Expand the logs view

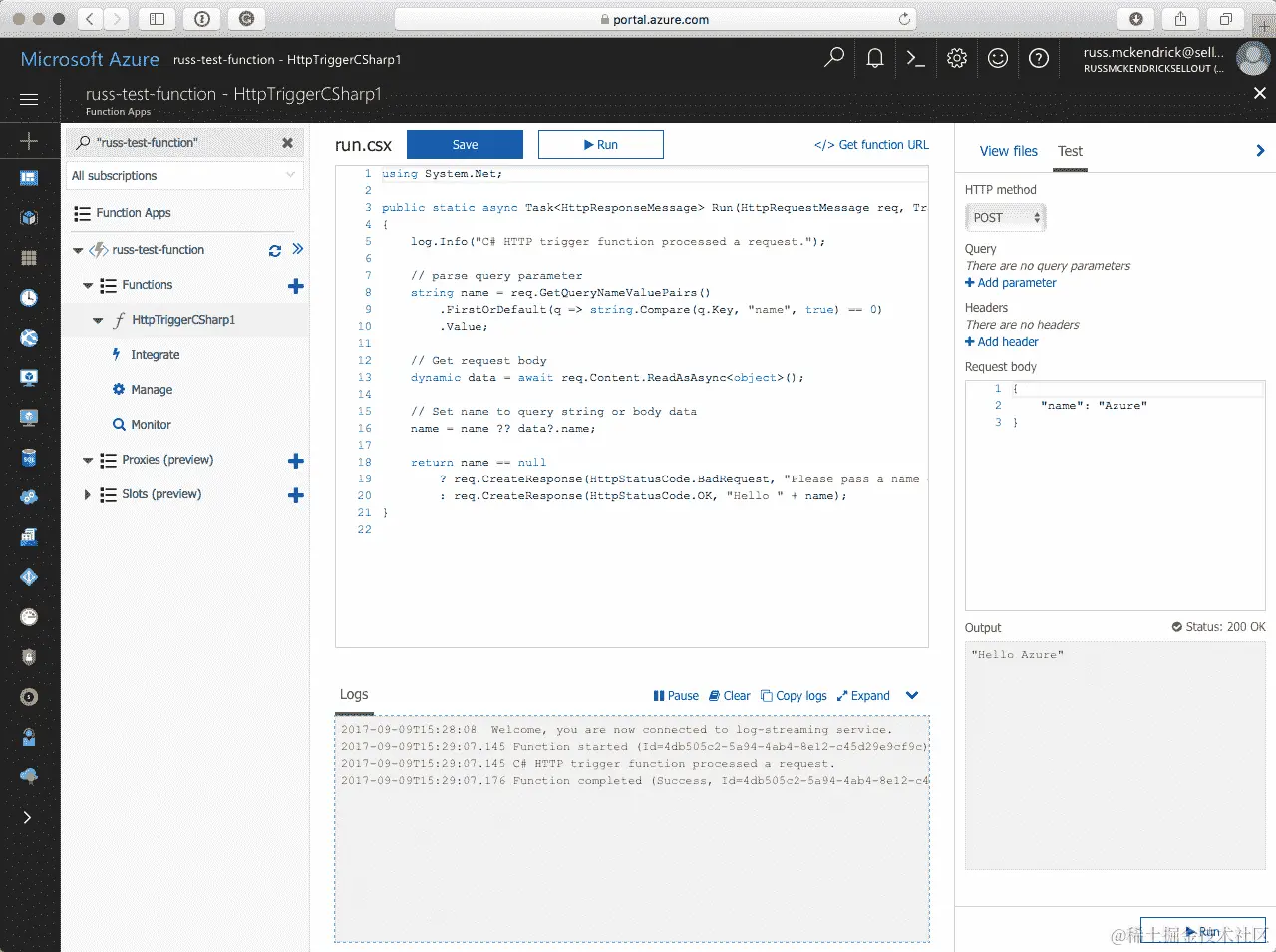(863, 696)
